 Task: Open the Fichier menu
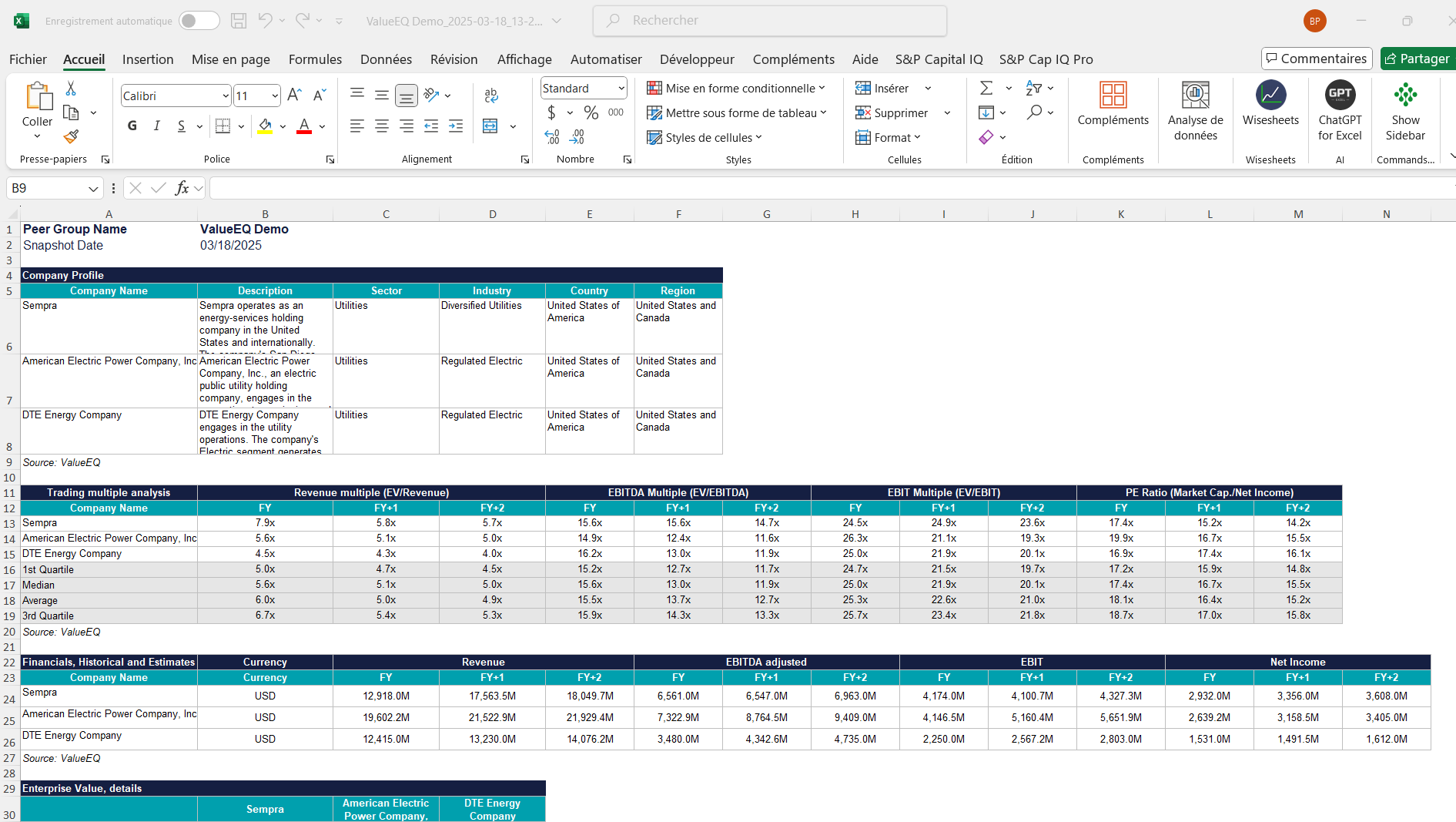point(28,59)
